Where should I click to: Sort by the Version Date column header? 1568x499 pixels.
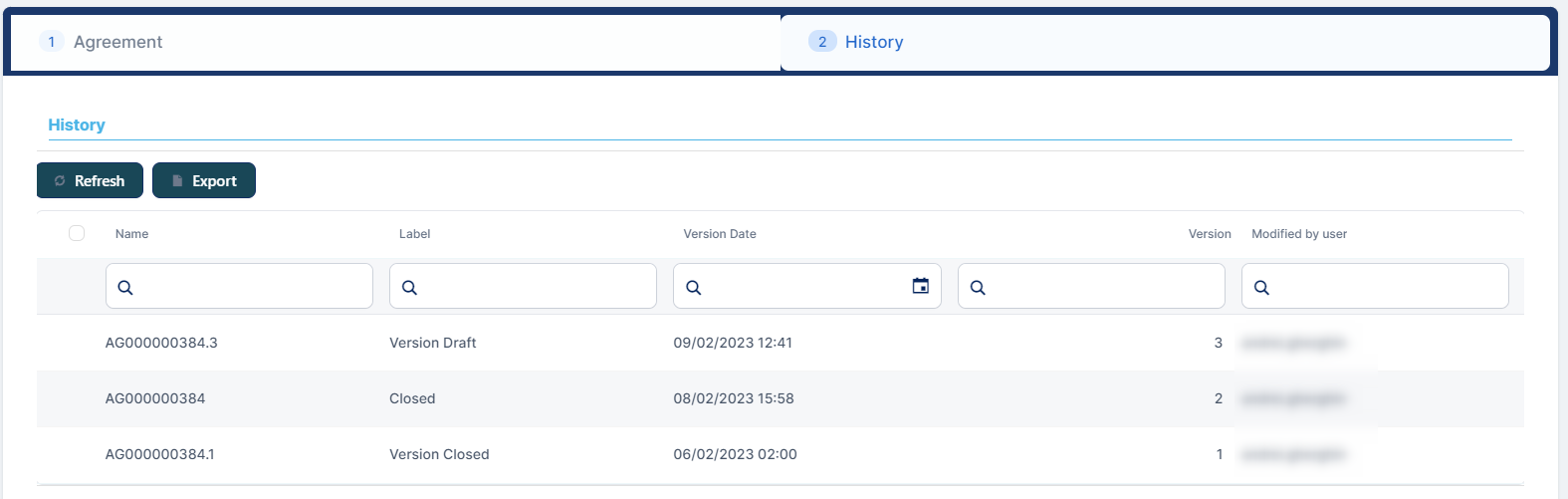[x=719, y=234]
